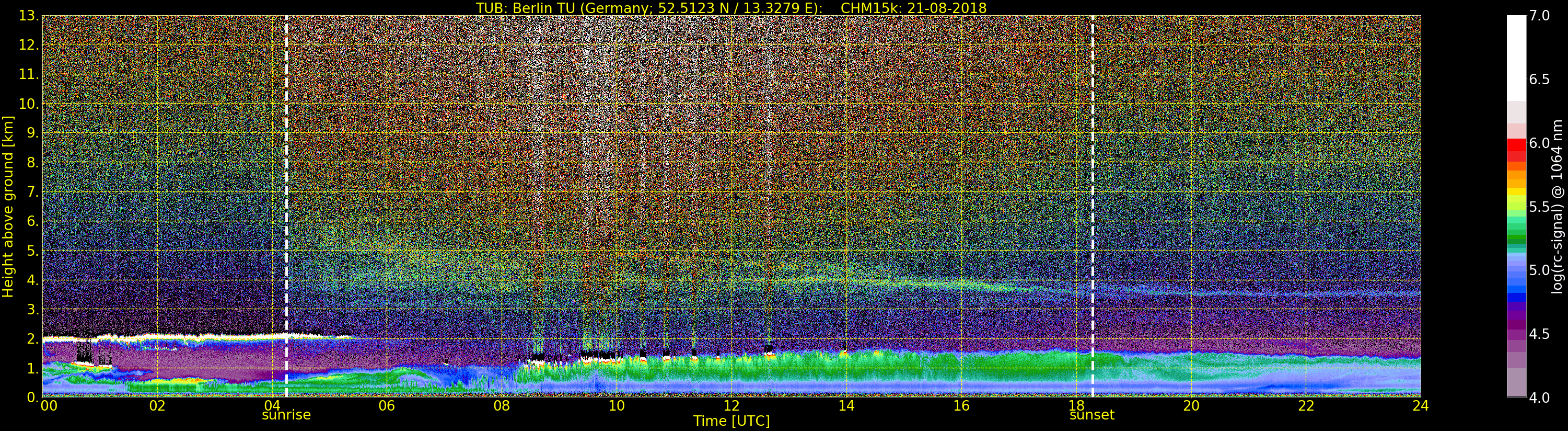Screen dimensions: 1568x431
Task: Click height axis tick label '0.'
Action: point(33,397)
